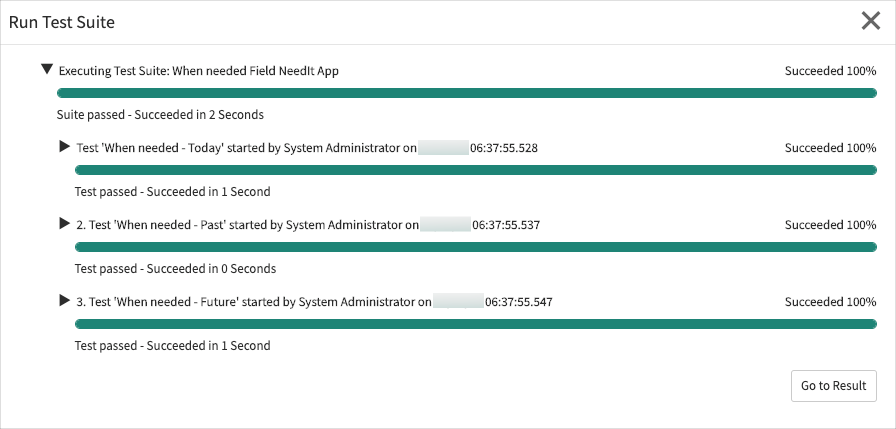
Task: Click 'Succeeded 100%' next to the suite title
Action: click(830, 71)
